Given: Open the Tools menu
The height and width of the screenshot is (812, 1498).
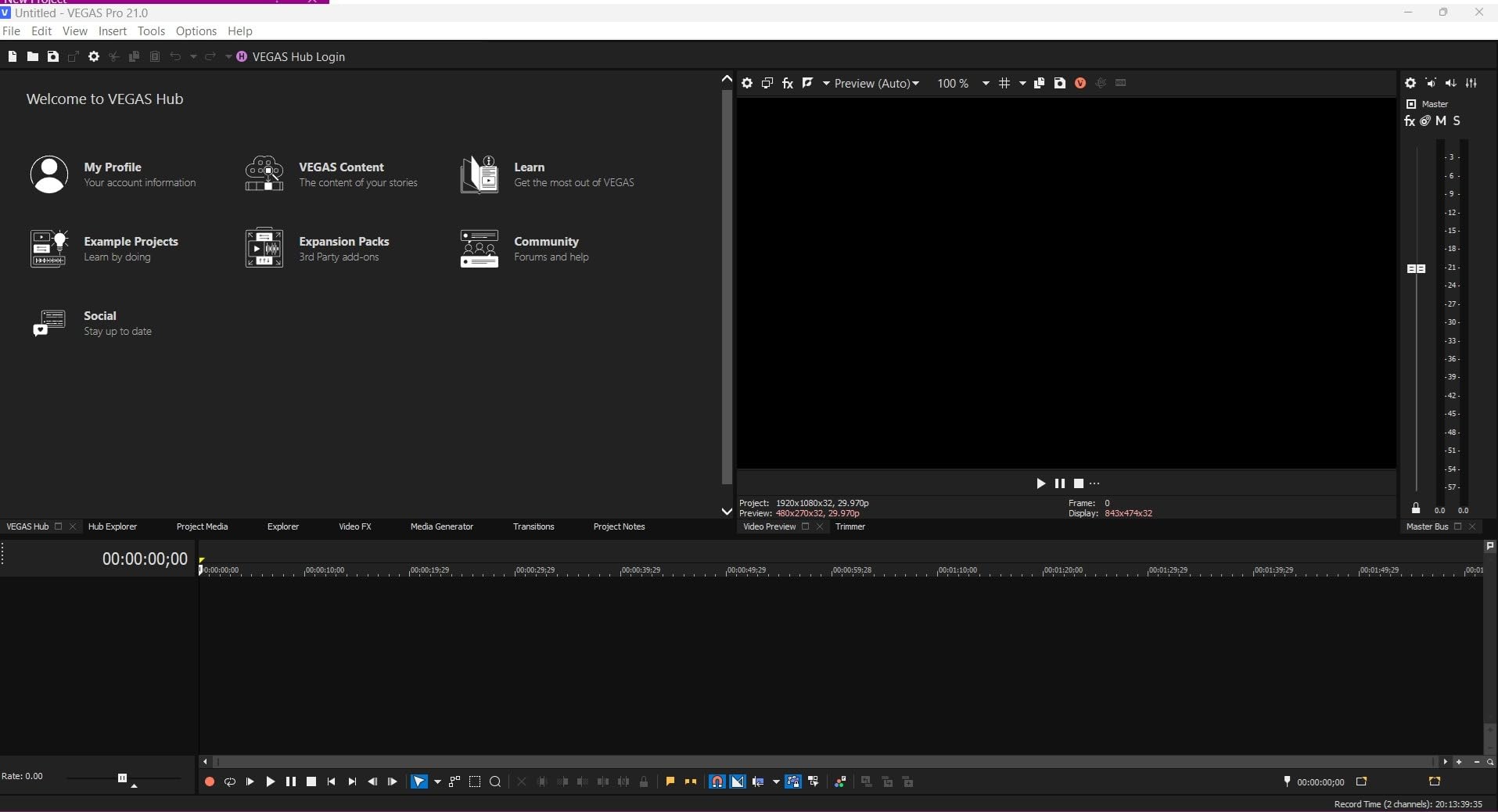Looking at the screenshot, I should [x=151, y=31].
